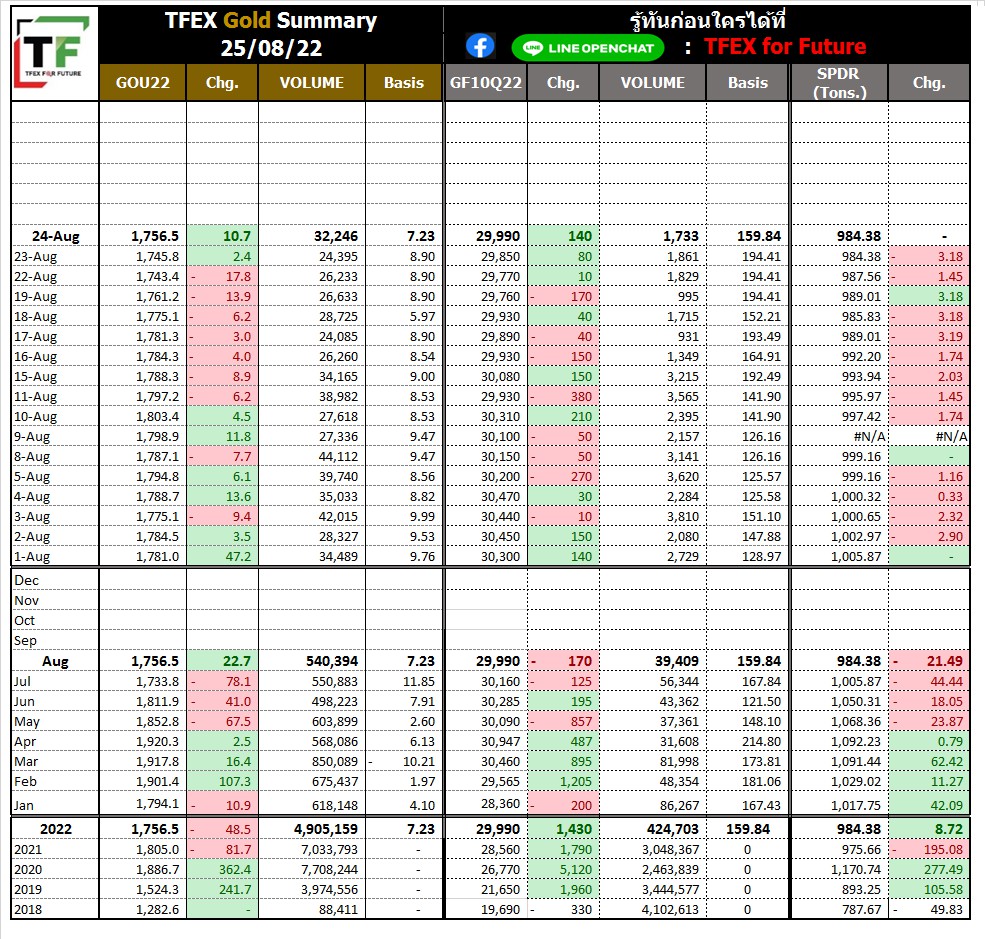Select the 24-Aug row label

(56, 236)
